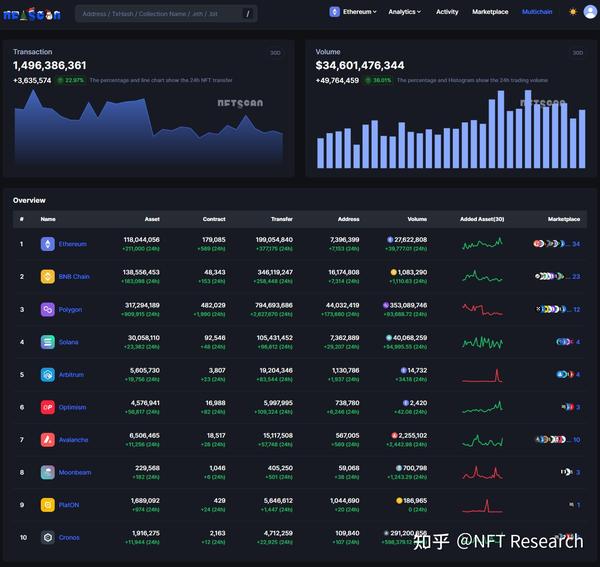Click the Optimism logo icon
This screenshot has height=567, width=600.
48,407
